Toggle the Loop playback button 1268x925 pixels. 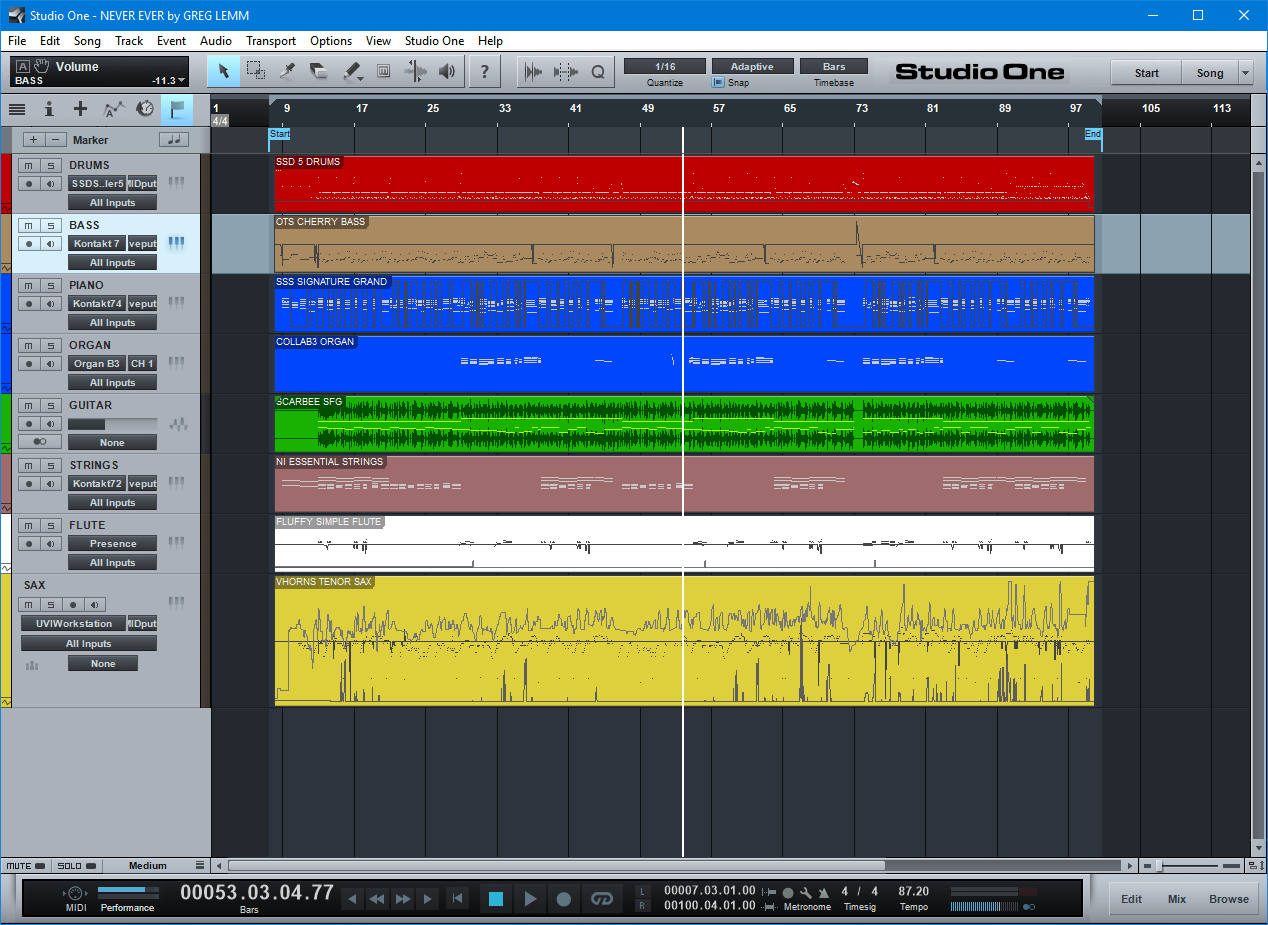pos(601,899)
